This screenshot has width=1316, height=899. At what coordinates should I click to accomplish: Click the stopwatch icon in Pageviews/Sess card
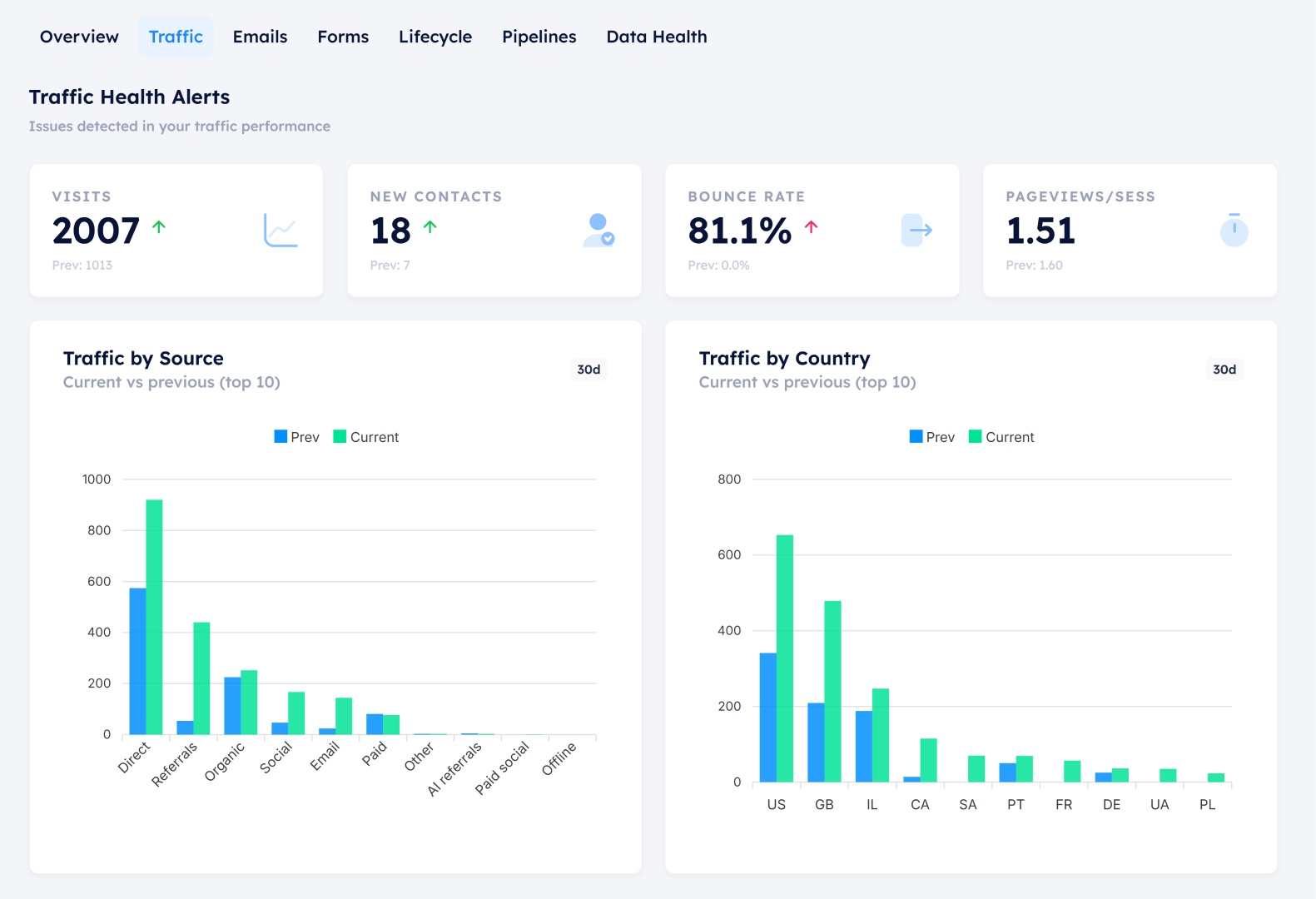coord(1234,231)
